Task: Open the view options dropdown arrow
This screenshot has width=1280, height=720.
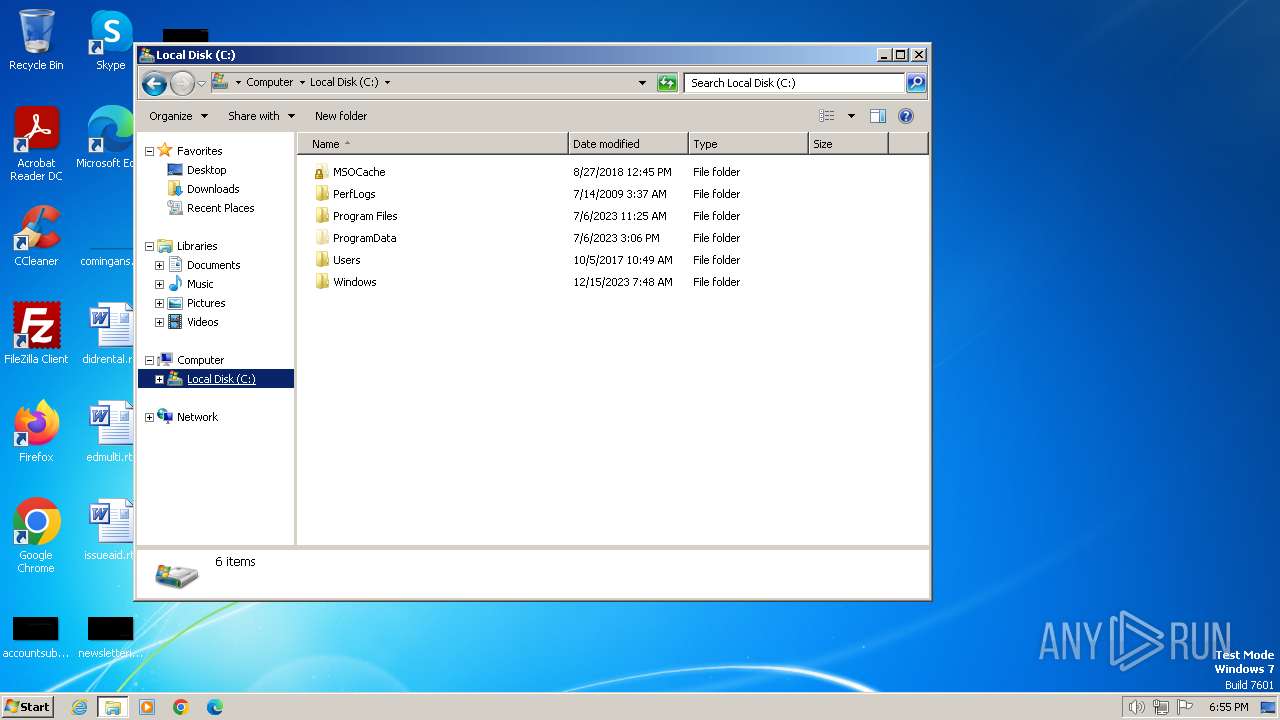Action: click(851, 116)
